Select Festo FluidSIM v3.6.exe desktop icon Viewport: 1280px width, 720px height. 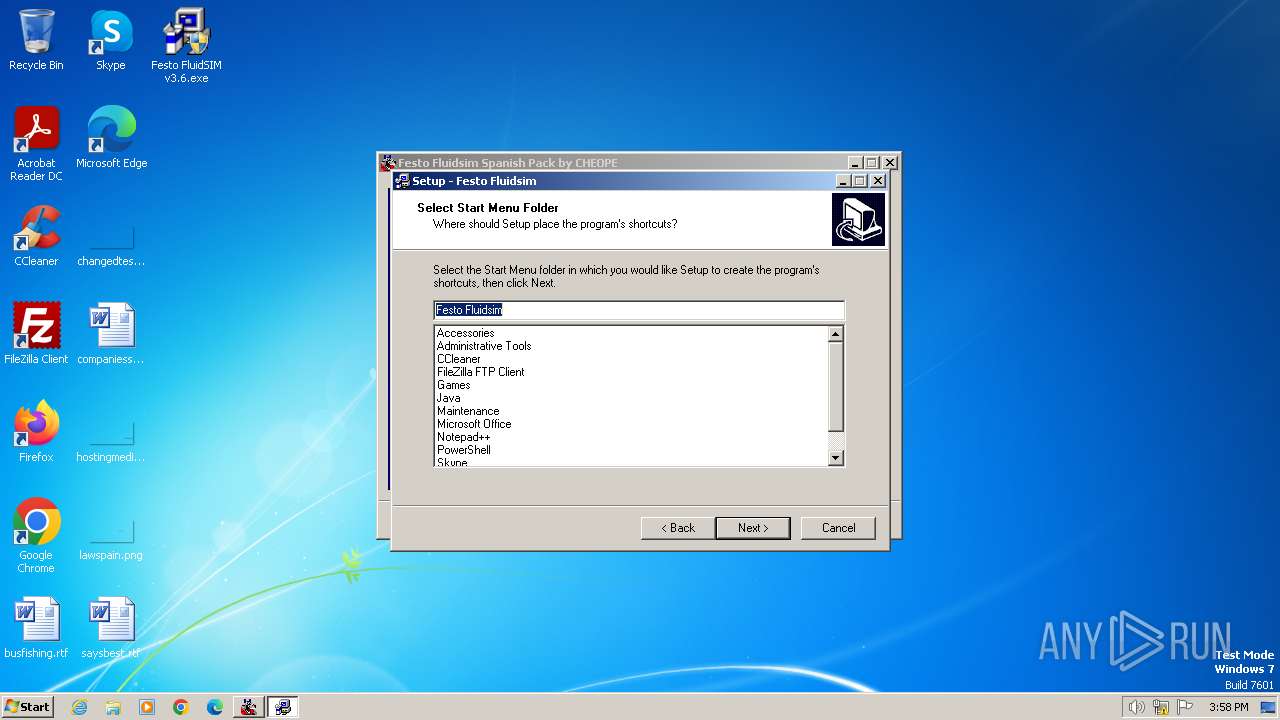click(x=186, y=45)
